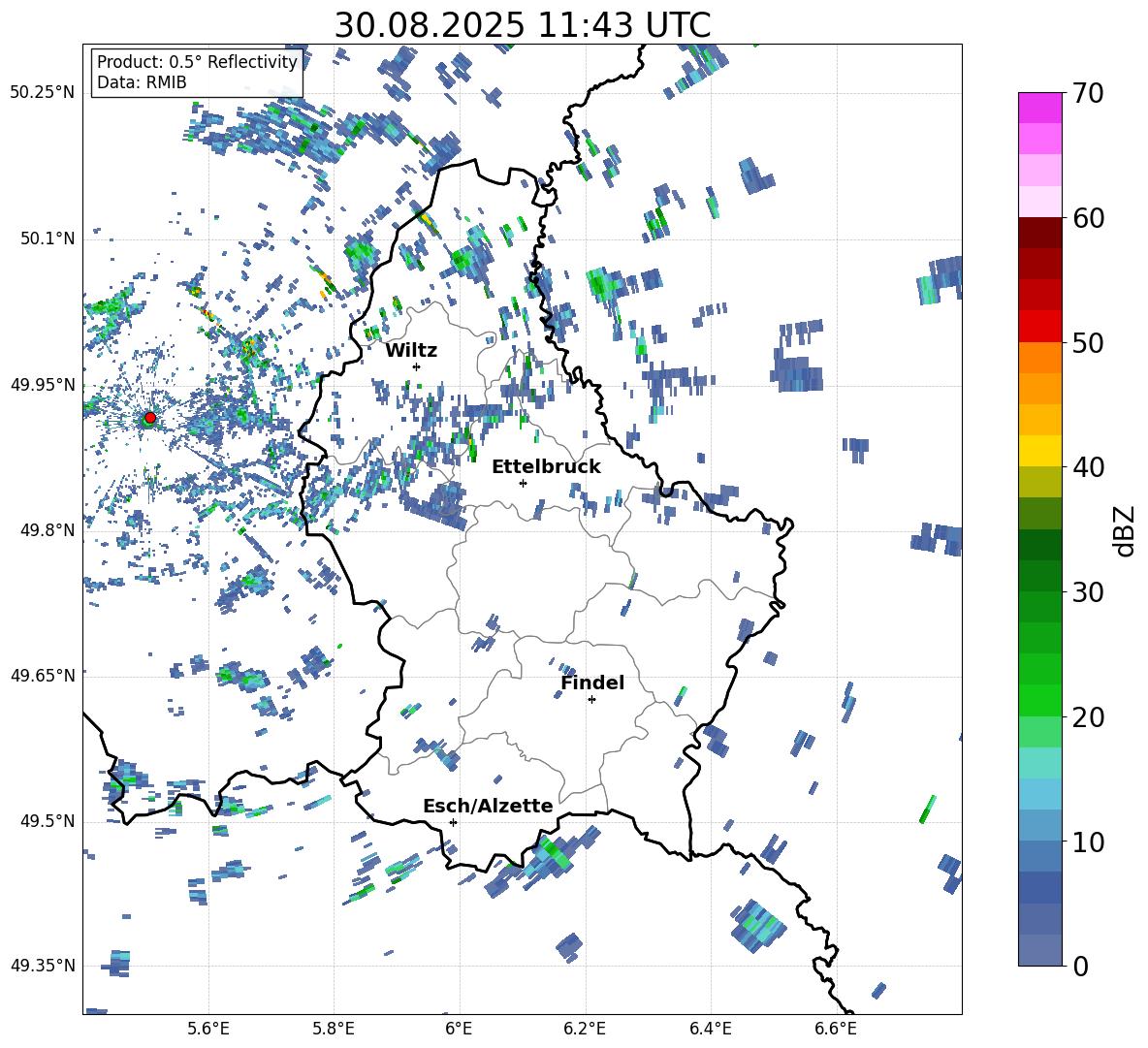
Task: Click the Ettelbruck city label
Action: point(546,467)
